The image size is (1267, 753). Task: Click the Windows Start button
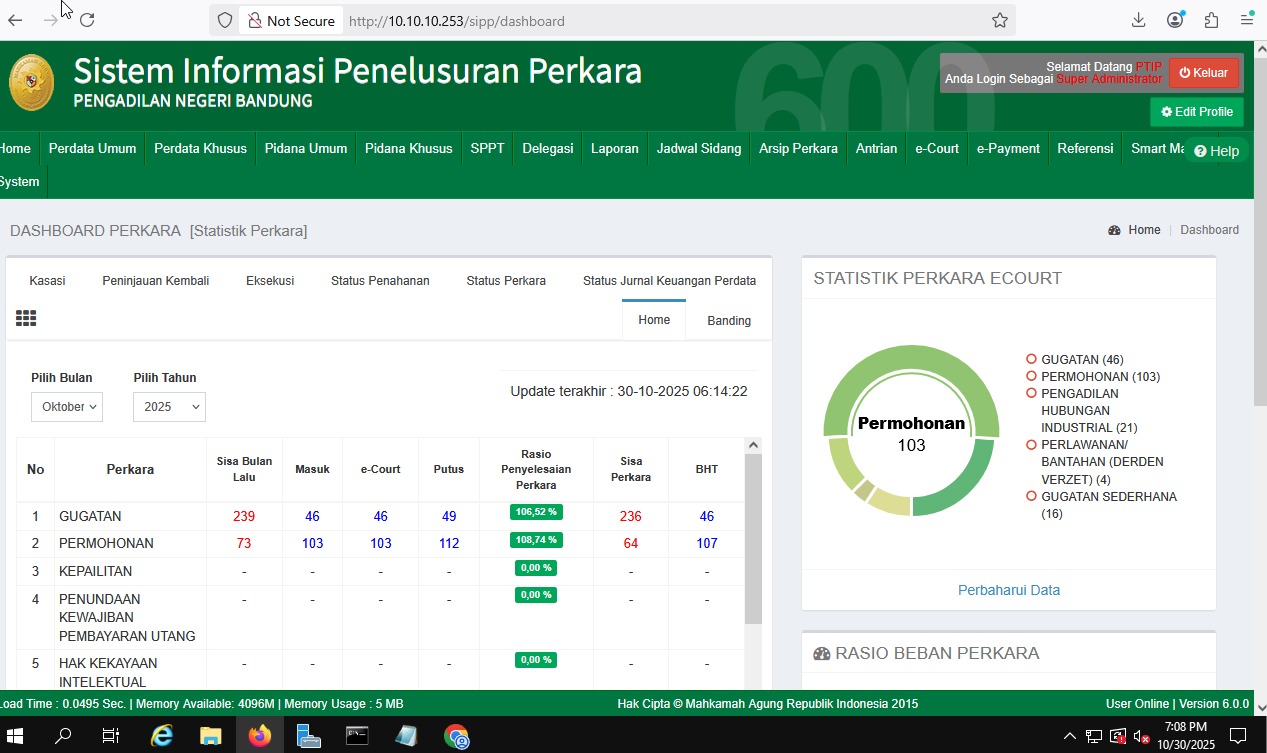pyautogui.click(x=16, y=736)
